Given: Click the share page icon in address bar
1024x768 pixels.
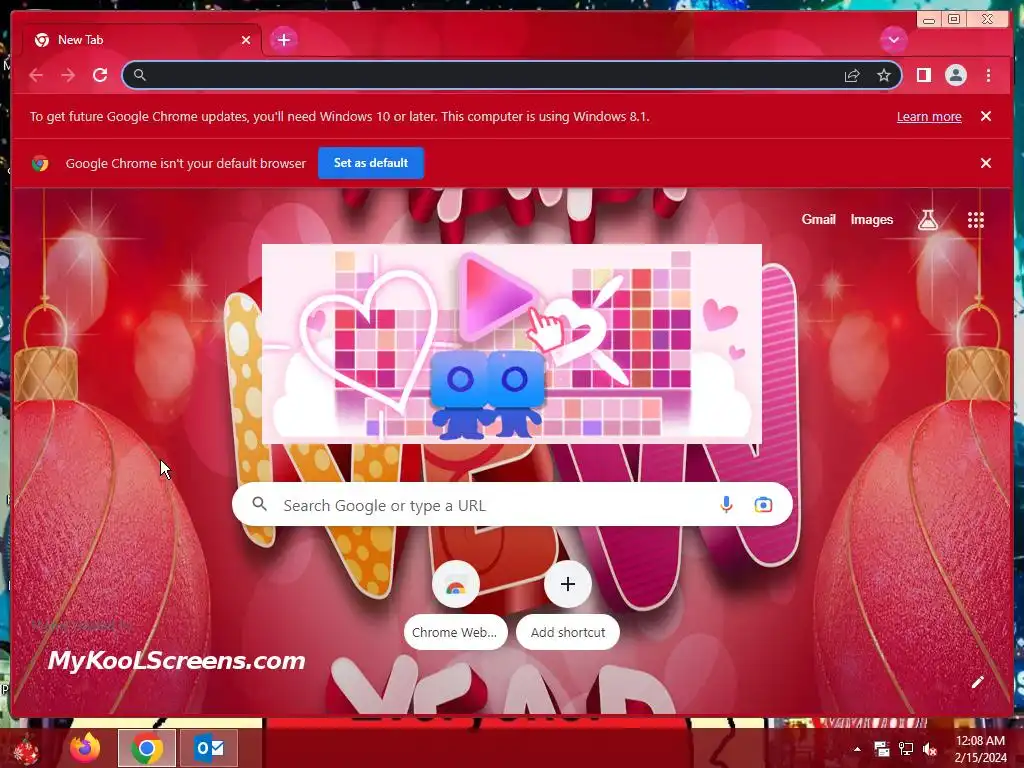Looking at the screenshot, I should (x=852, y=76).
